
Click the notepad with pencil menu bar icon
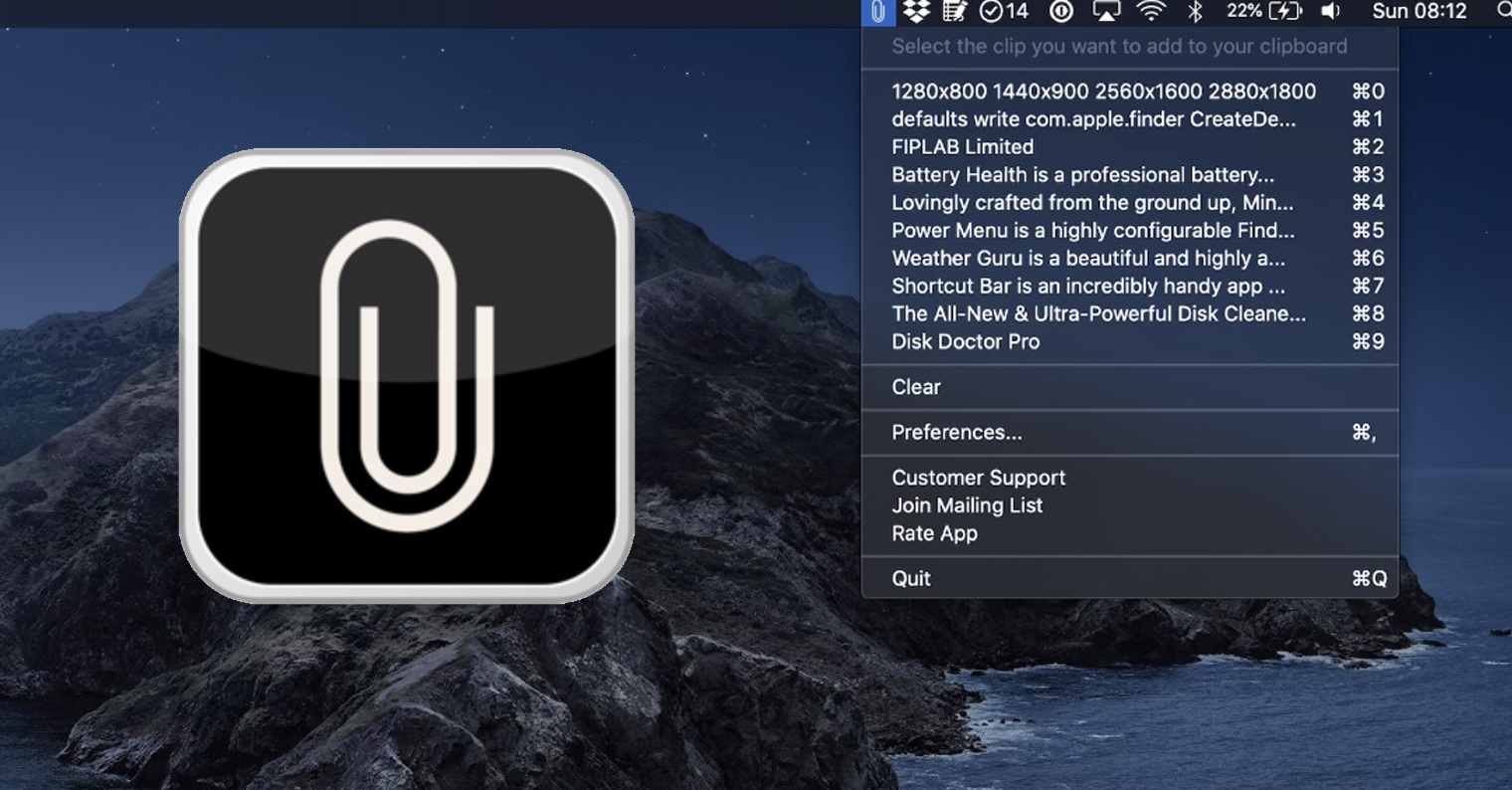(x=954, y=12)
